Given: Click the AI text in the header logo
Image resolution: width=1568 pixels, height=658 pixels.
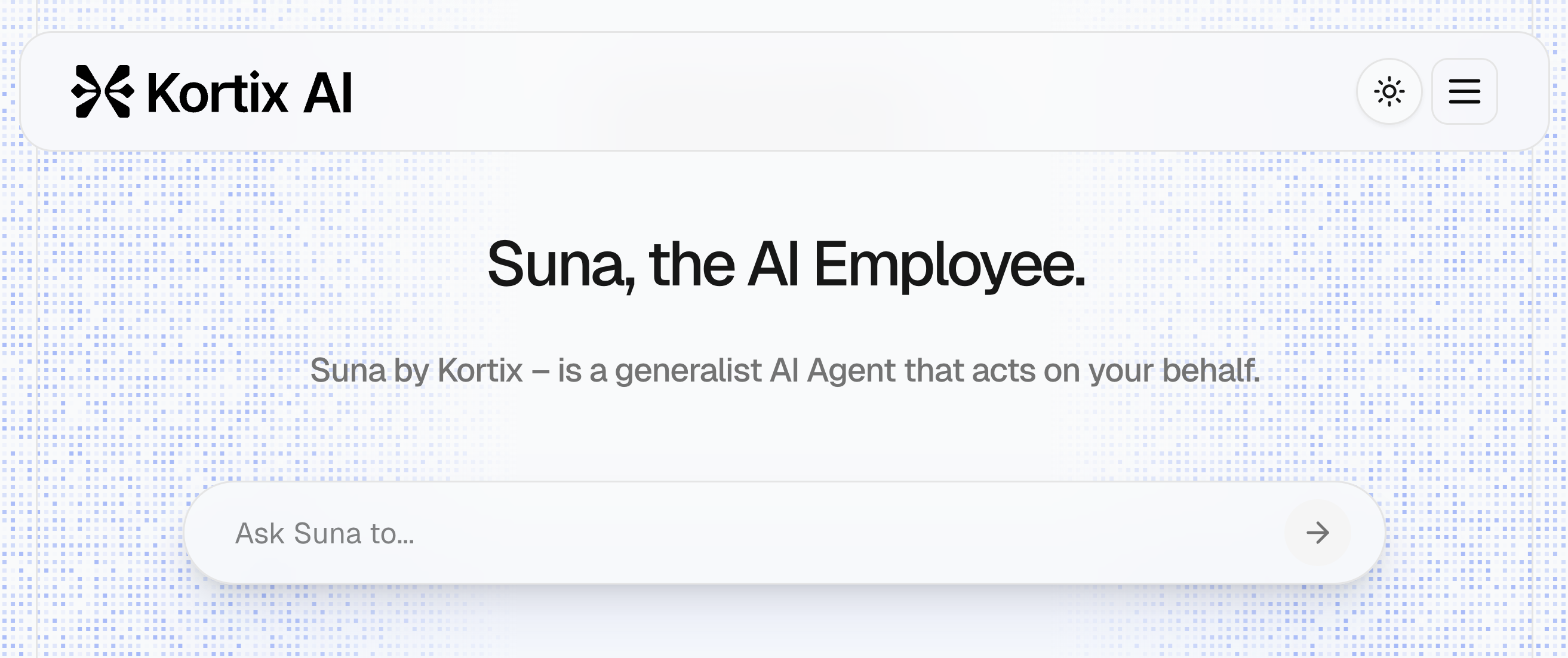Looking at the screenshot, I should point(328,93).
